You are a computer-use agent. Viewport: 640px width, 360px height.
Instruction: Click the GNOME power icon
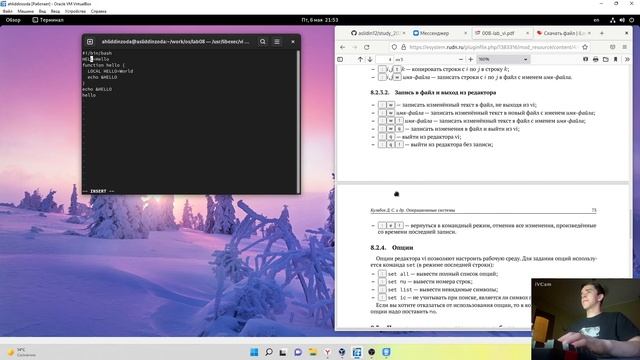(x=631, y=20)
